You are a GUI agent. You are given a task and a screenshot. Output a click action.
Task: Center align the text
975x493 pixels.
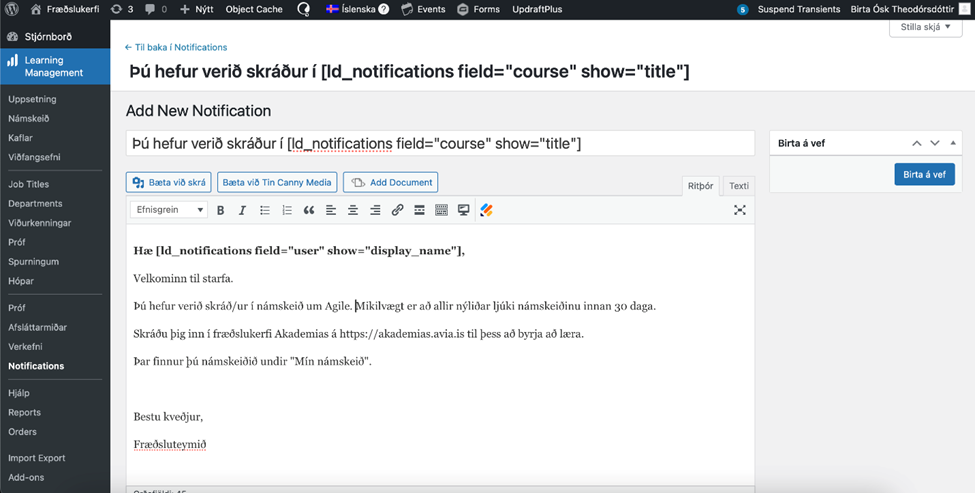point(353,210)
